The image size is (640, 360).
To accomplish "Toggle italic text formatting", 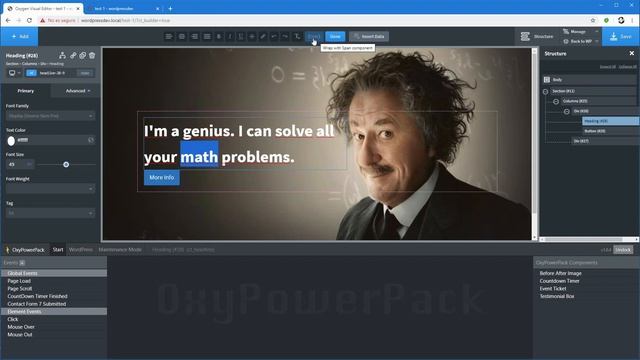I will click(230, 36).
